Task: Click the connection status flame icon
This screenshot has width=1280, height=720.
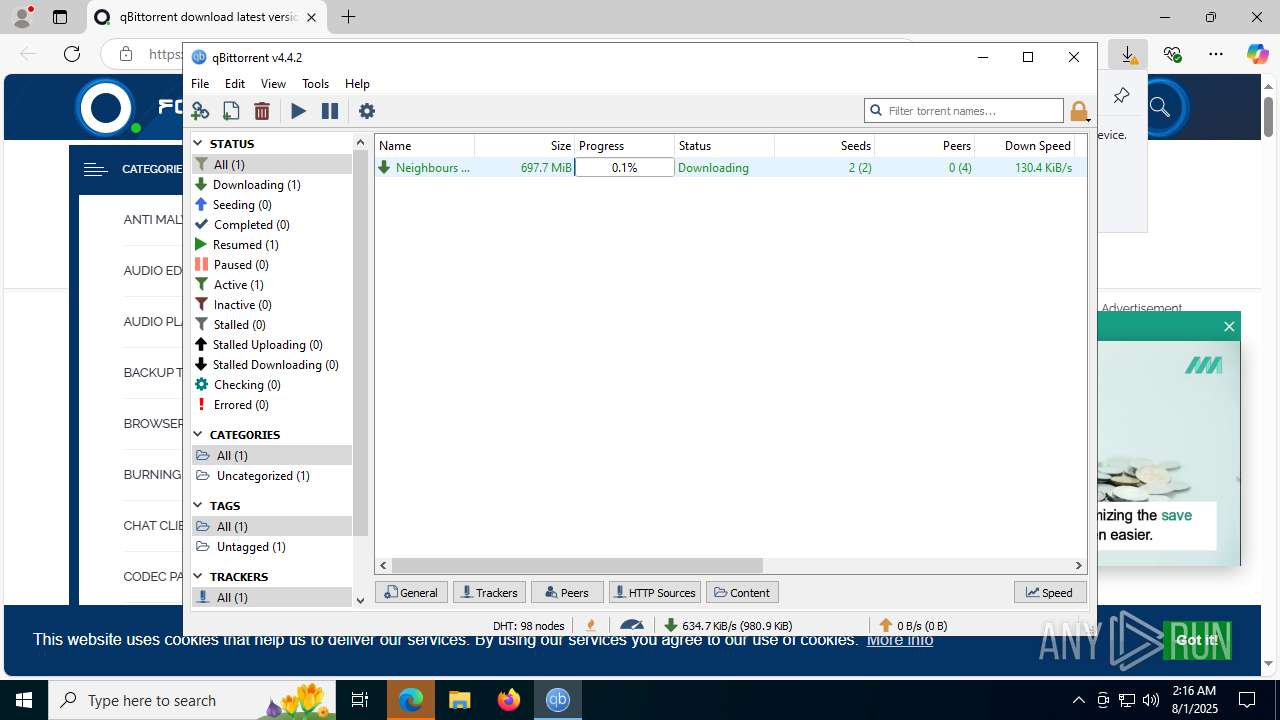Action: (x=591, y=625)
